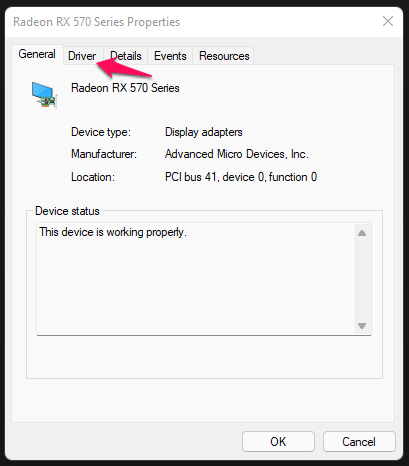
Task: Click the scroll up arrow in Device status
Action: (x=362, y=233)
